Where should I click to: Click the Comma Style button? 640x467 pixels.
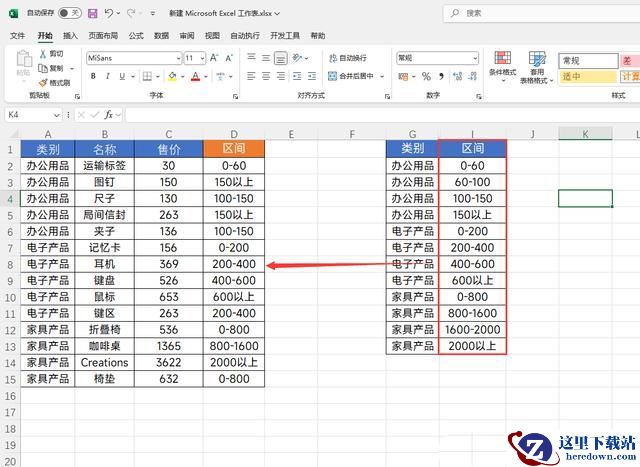pyautogui.click(x=441, y=76)
